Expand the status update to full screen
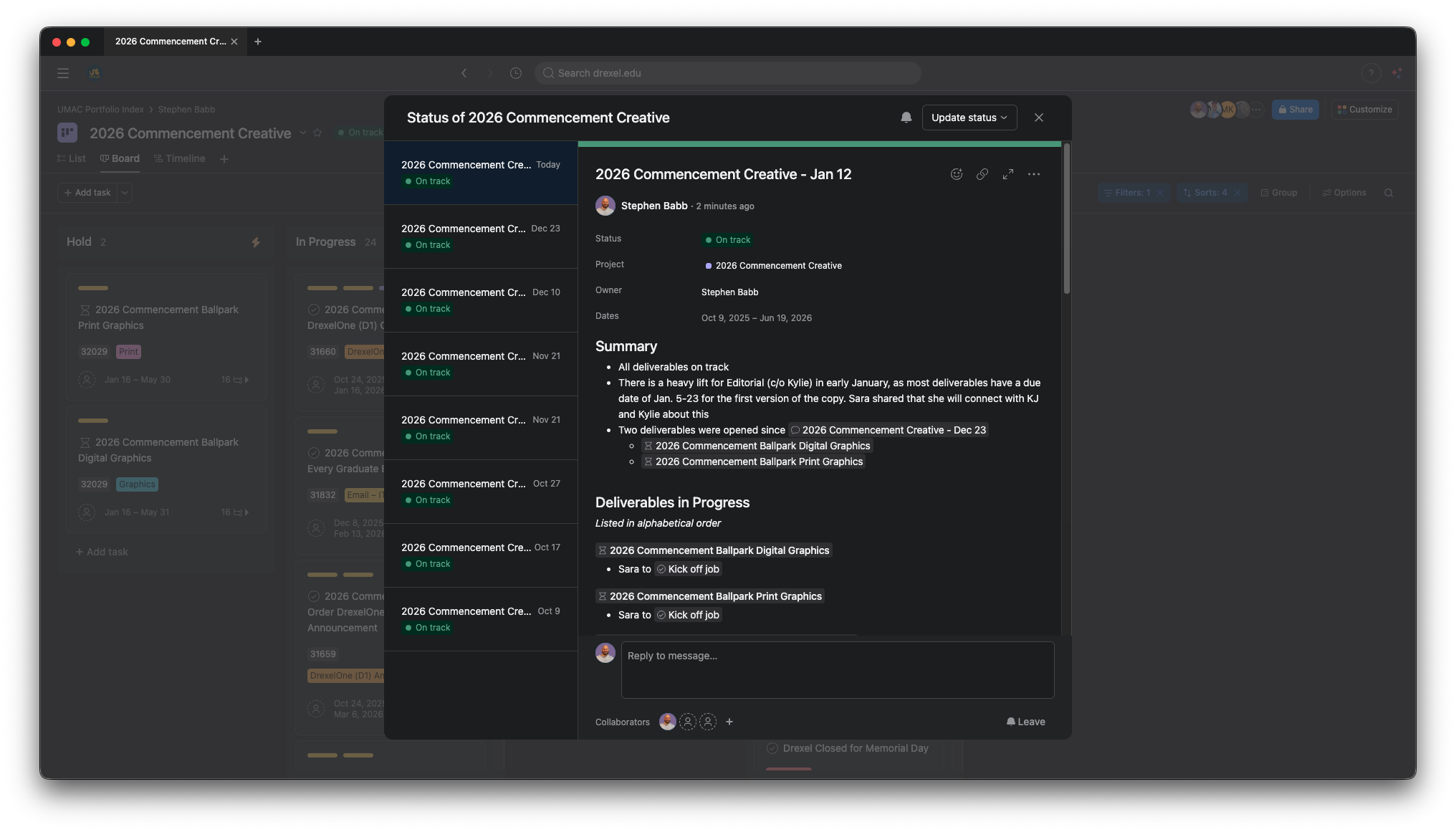 [x=1007, y=174]
